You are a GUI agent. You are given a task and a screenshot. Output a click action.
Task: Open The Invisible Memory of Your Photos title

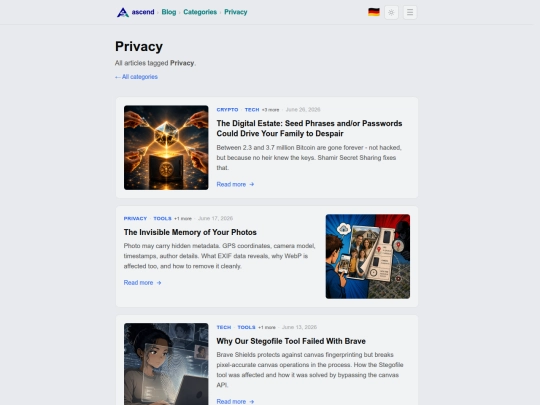190,232
